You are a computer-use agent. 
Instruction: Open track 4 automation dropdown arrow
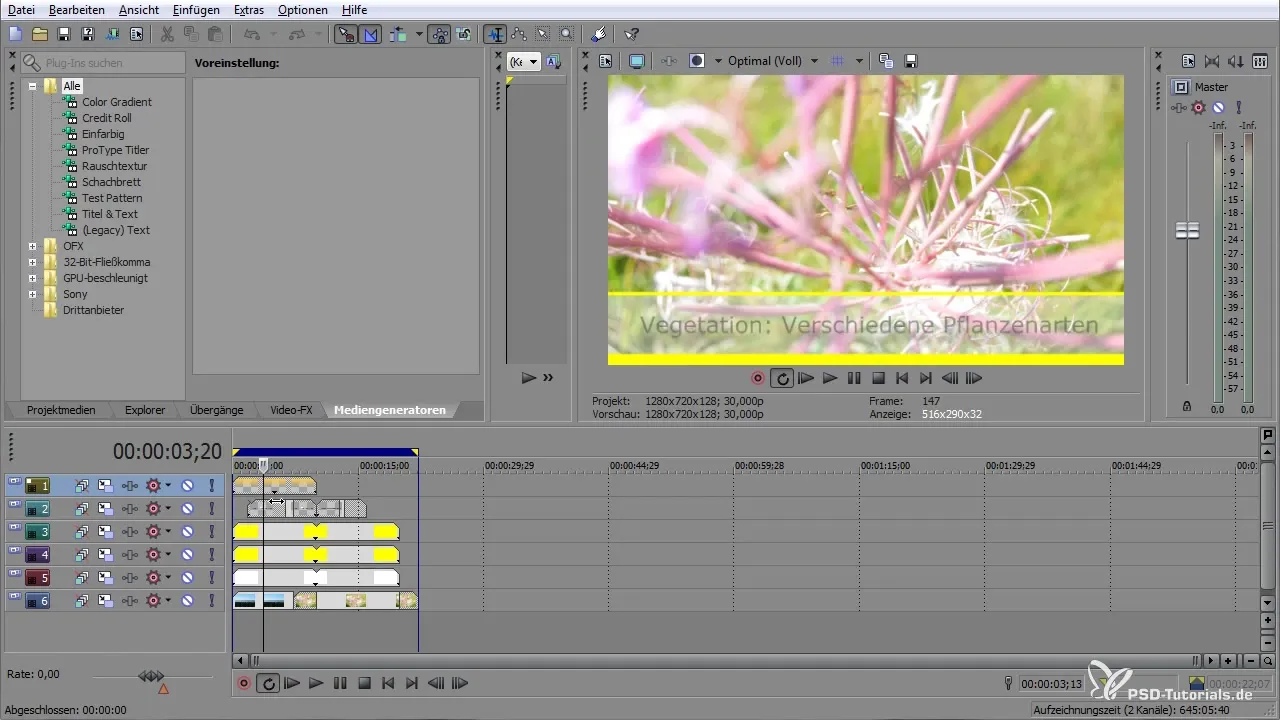coord(168,553)
